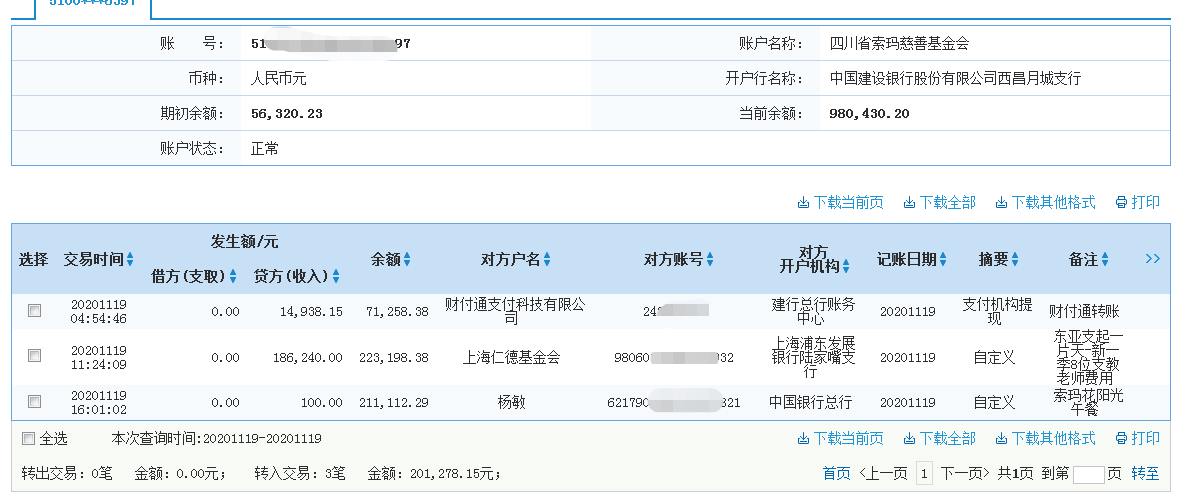Viewport: 1179px width, 494px height.
Task: Click account name 四川省索玛慈善基金会
Action: point(899,44)
